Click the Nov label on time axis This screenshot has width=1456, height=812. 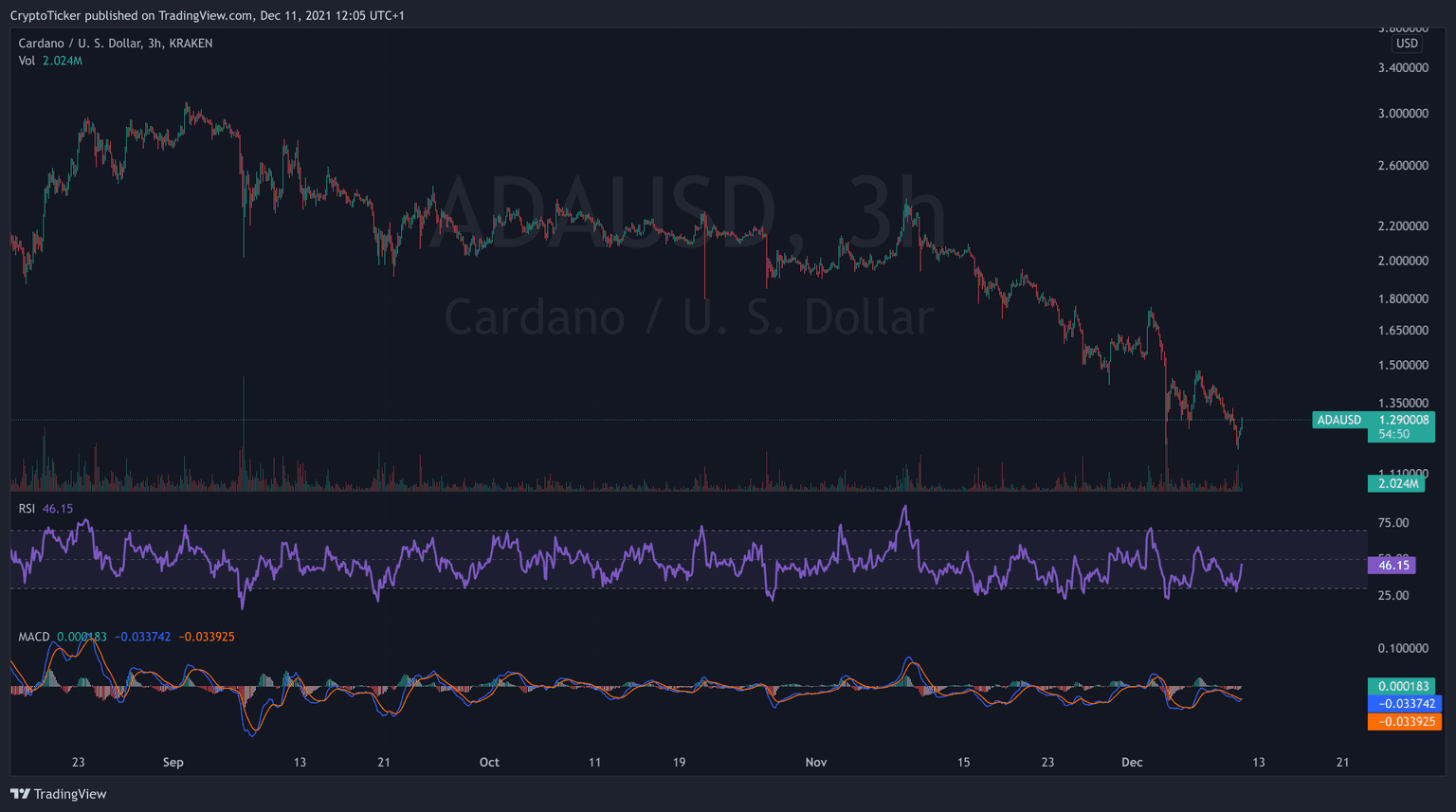816,763
